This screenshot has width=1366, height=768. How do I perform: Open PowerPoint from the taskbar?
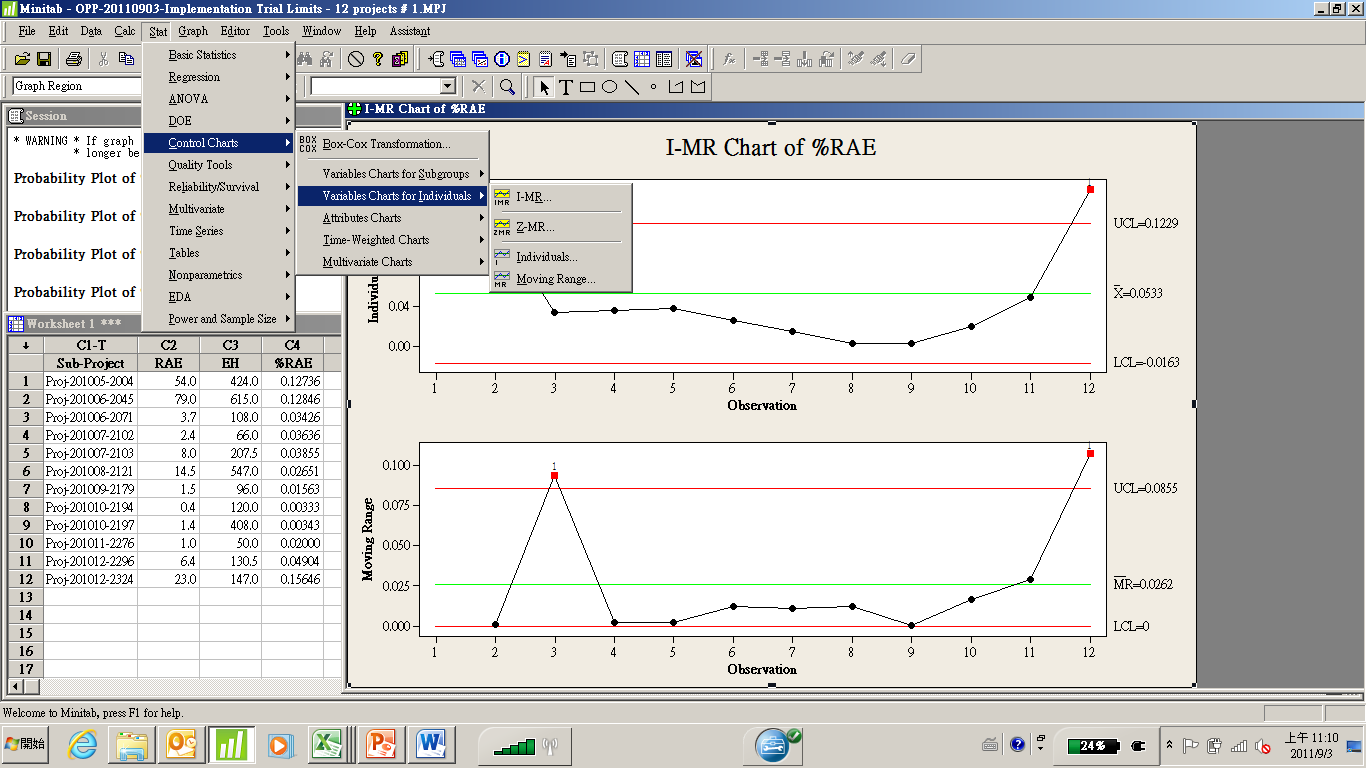[x=381, y=745]
